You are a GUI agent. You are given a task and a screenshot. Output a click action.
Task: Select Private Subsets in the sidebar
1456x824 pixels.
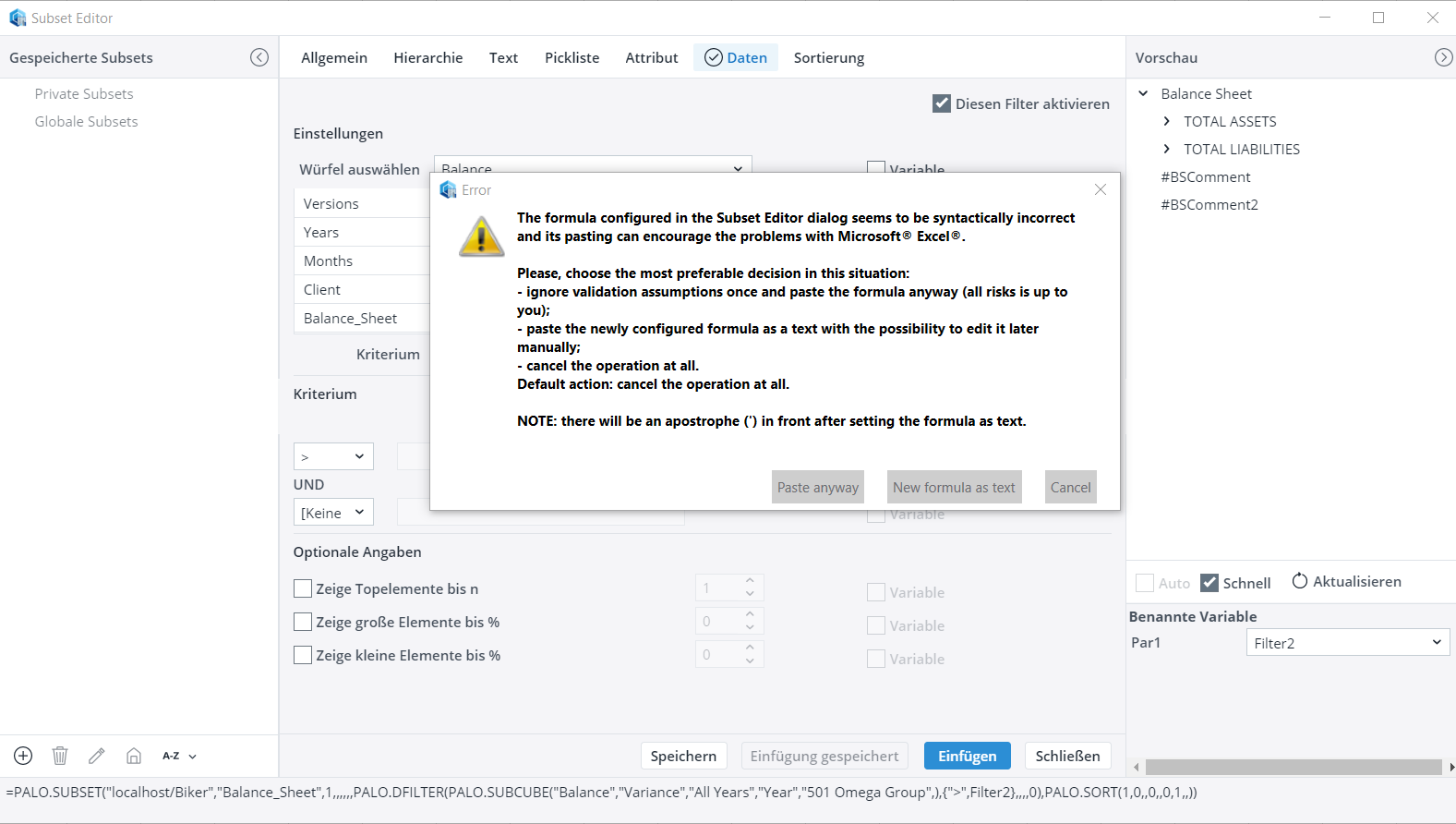pos(84,93)
